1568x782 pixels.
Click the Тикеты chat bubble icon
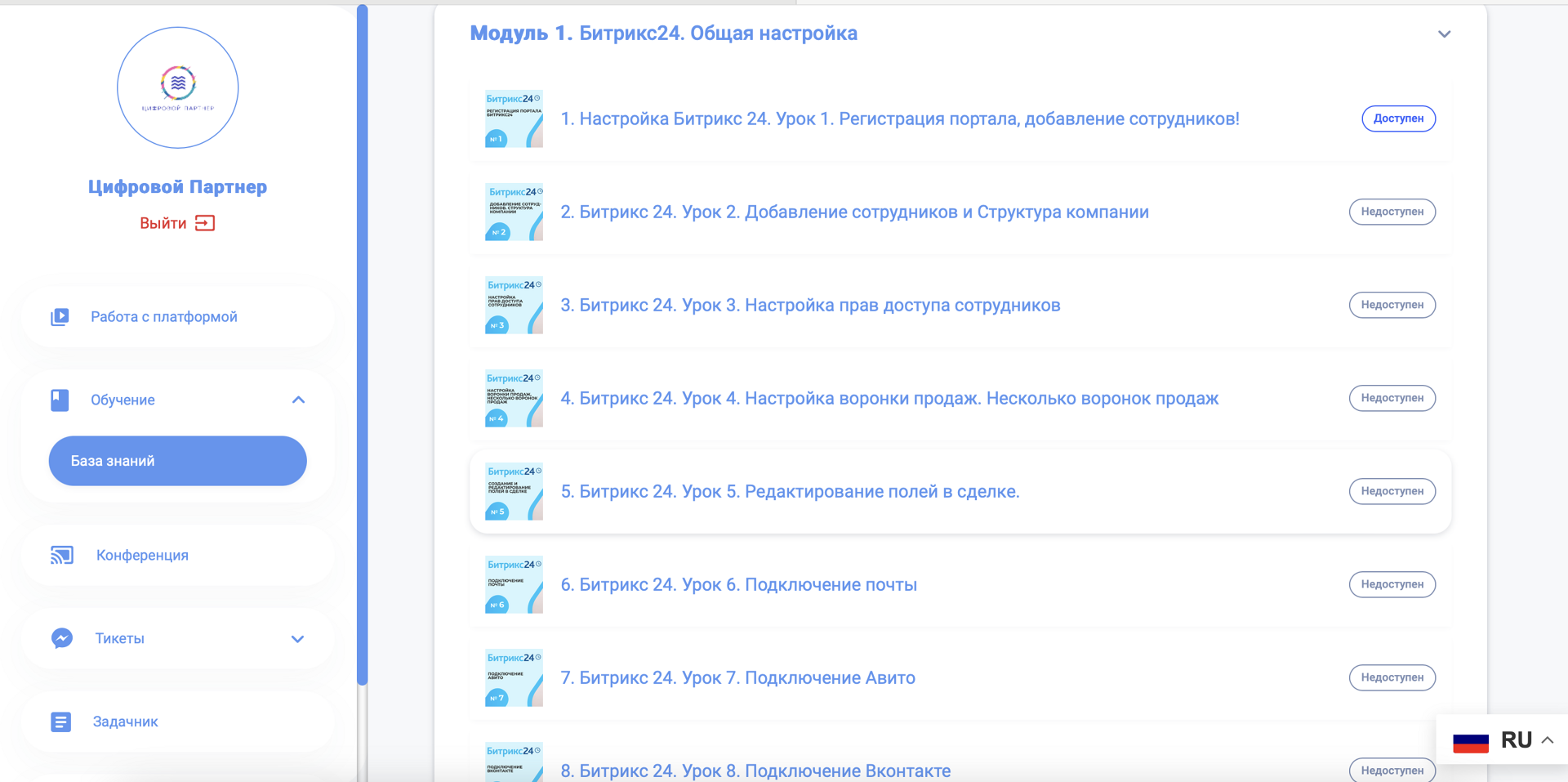point(62,638)
